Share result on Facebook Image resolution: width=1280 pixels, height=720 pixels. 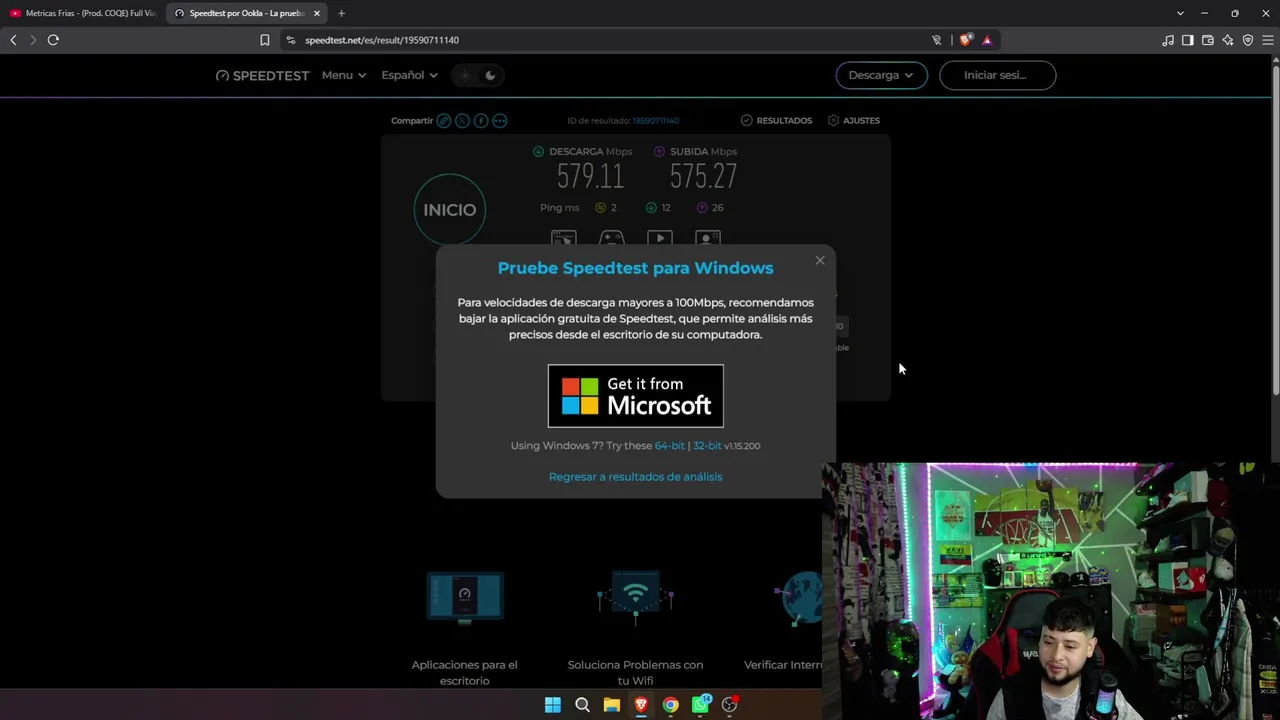(481, 121)
